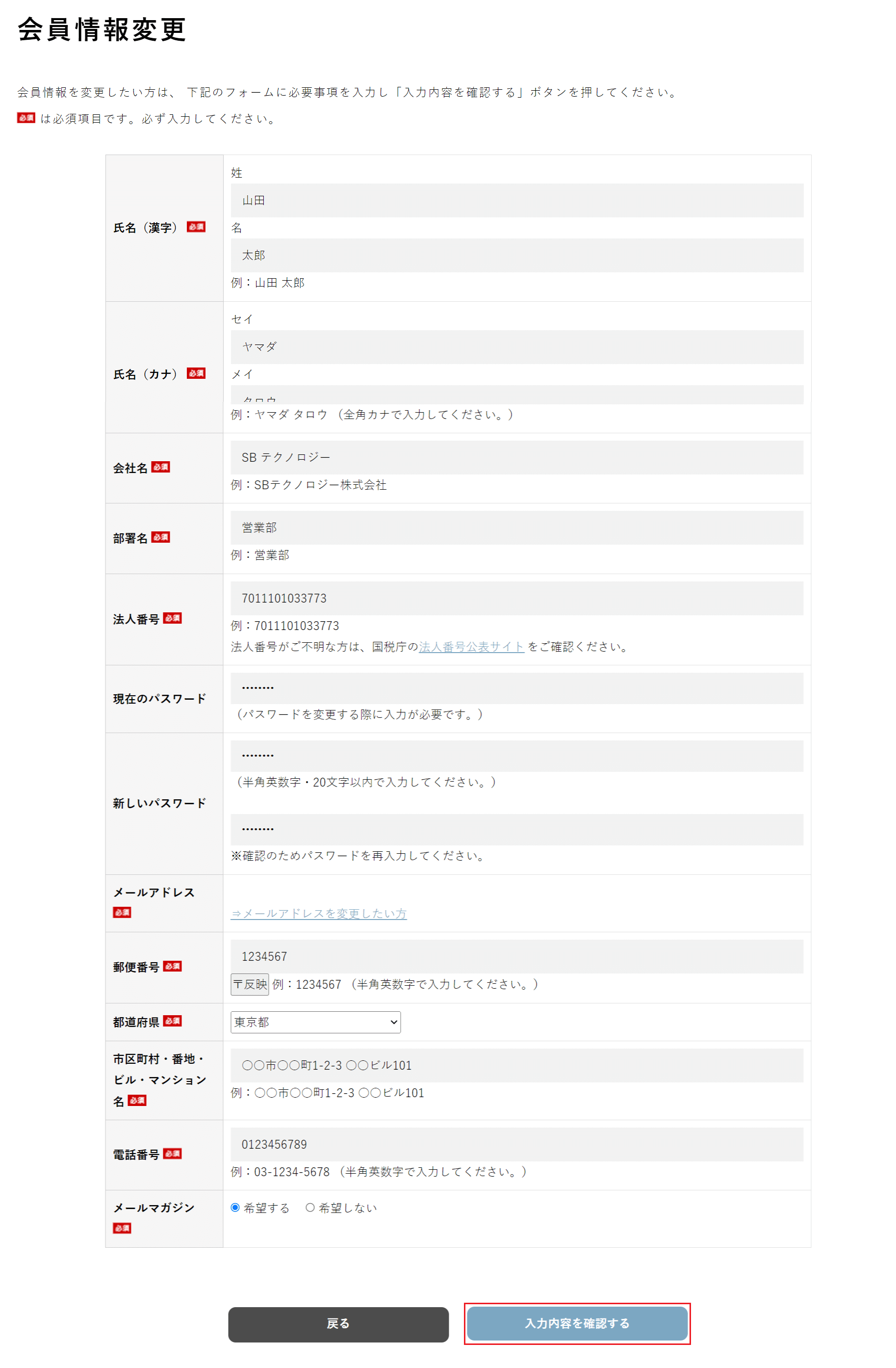Screen dimensions: 896x1368
Task: Click the 必須 badge beside 部署名
Action: tap(160, 537)
